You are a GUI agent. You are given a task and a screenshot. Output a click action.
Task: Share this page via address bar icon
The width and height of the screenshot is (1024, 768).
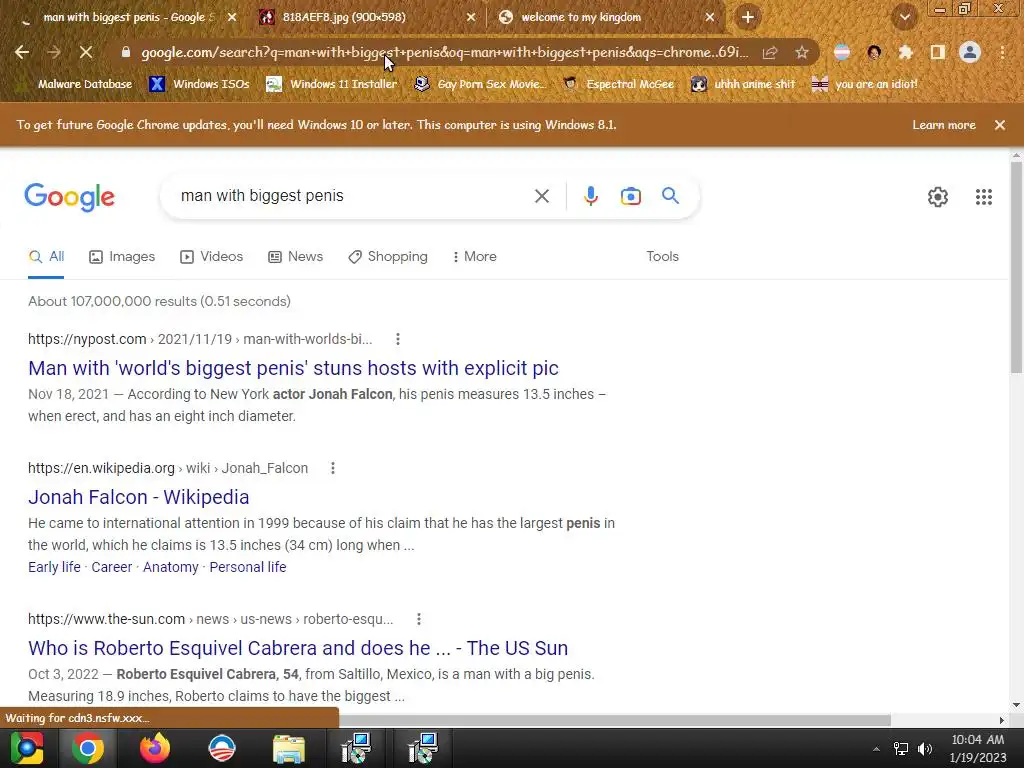click(x=770, y=52)
